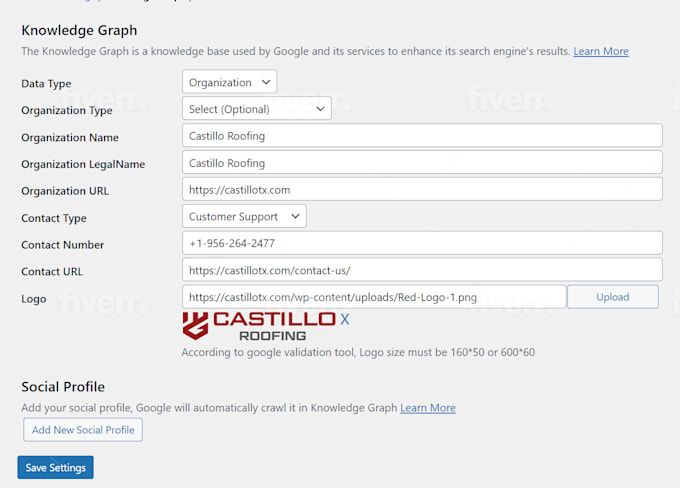Click the Social Profile heading
680x488 pixels.
click(x=63, y=387)
